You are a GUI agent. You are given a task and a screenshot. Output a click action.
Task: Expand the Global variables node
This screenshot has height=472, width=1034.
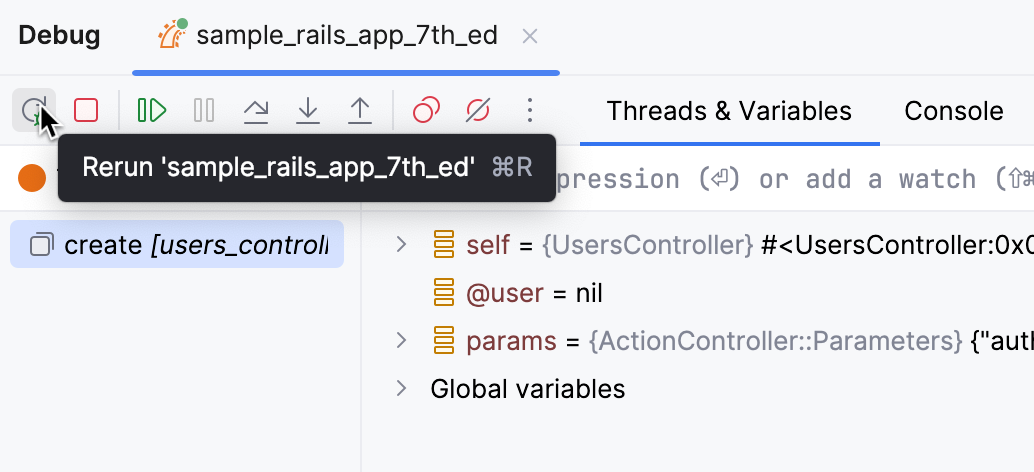402,388
